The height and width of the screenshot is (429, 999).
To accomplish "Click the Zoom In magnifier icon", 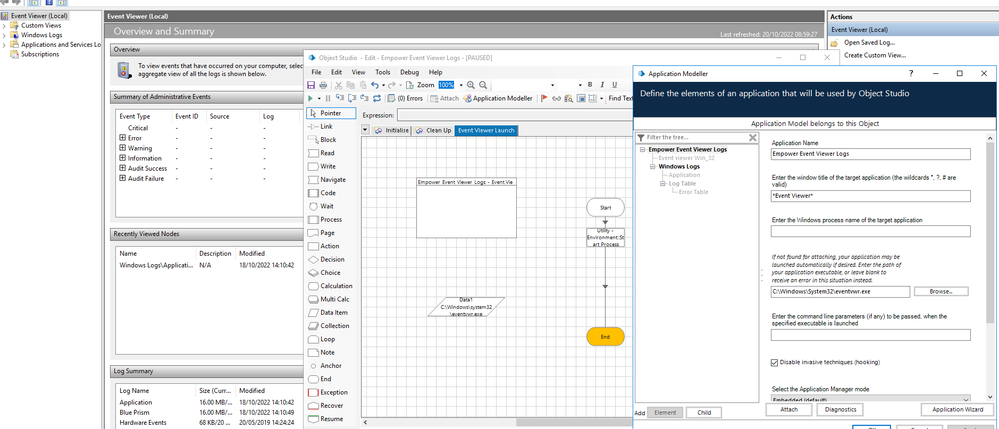I will [472, 86].
